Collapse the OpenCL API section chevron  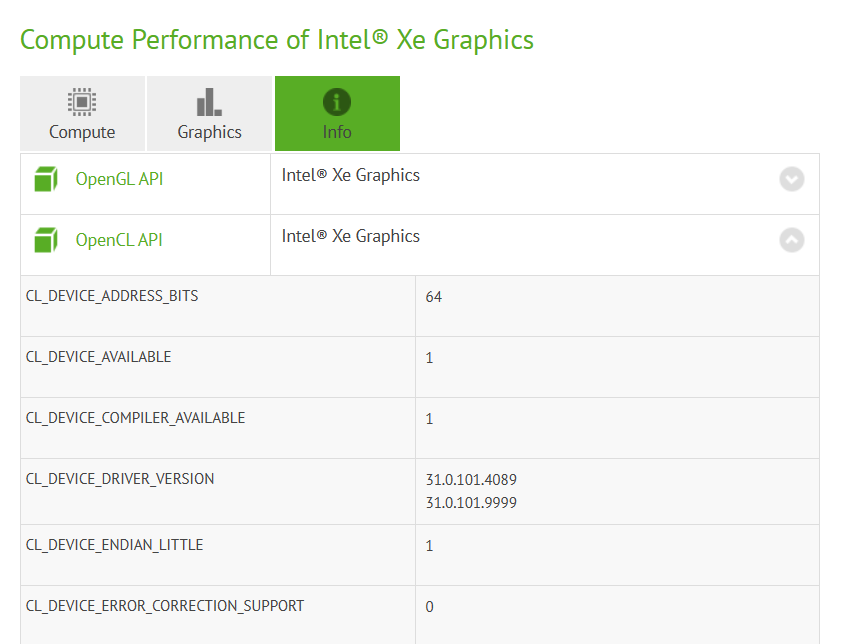tap(791, 240)
